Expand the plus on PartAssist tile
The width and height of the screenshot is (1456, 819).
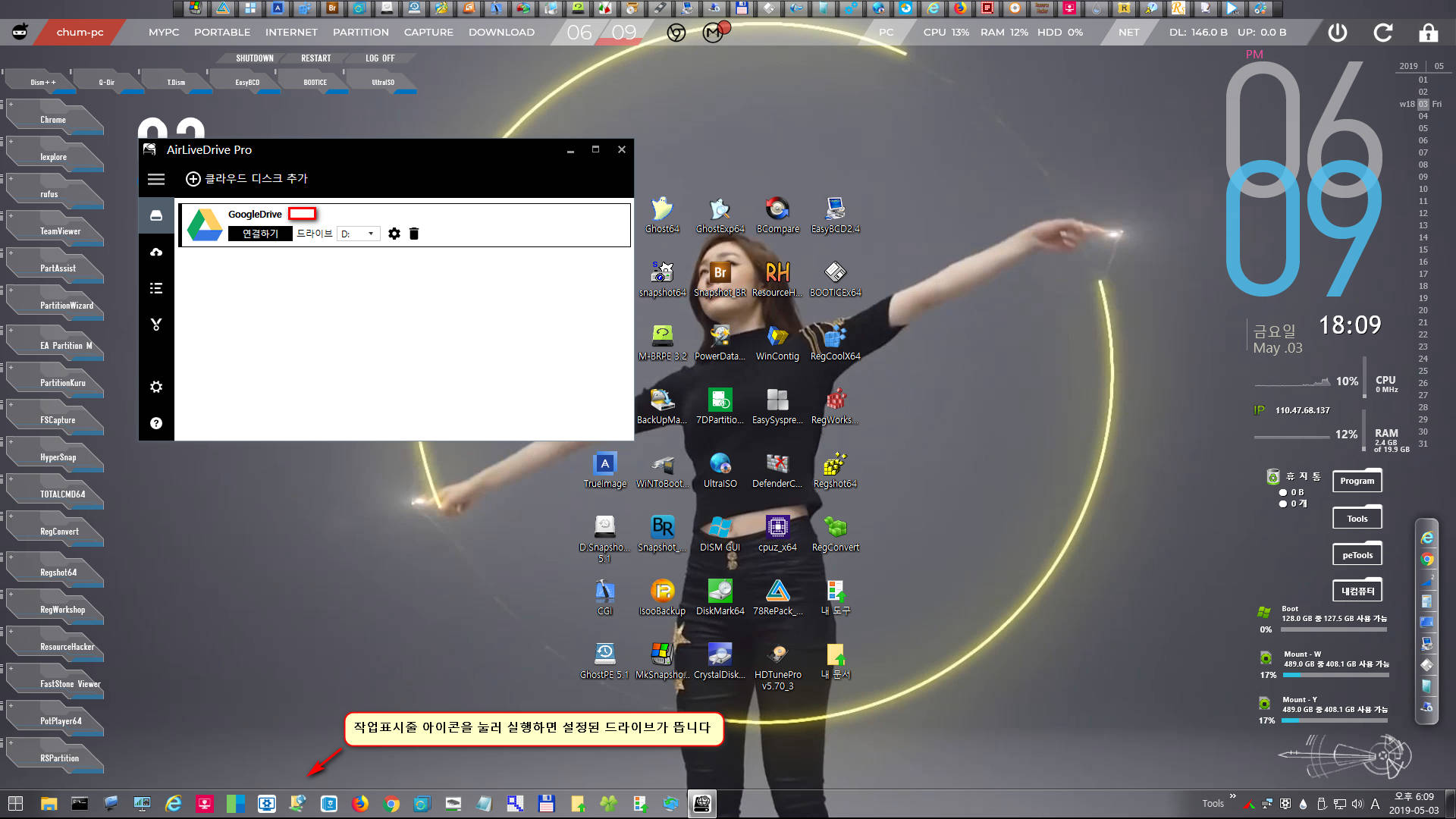tap(11, 253)
